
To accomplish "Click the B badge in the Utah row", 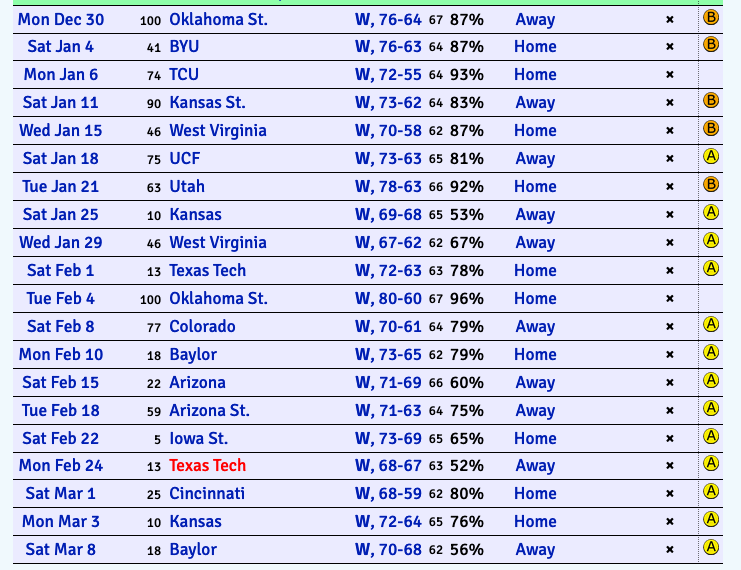I will point(711,185).
